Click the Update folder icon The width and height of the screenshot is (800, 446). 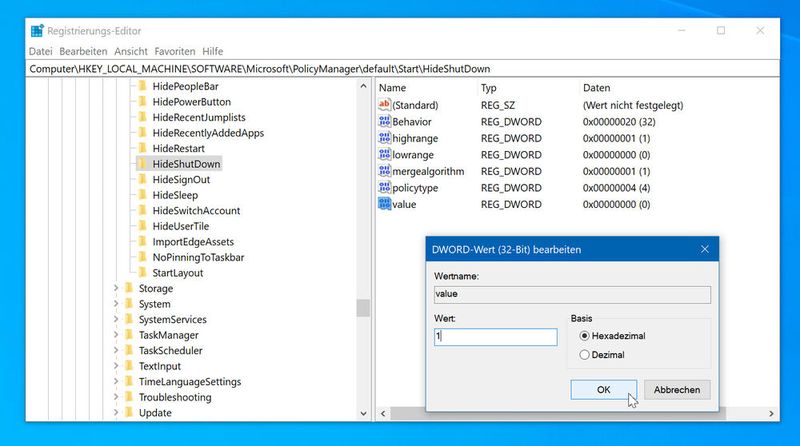coord(129,412)
